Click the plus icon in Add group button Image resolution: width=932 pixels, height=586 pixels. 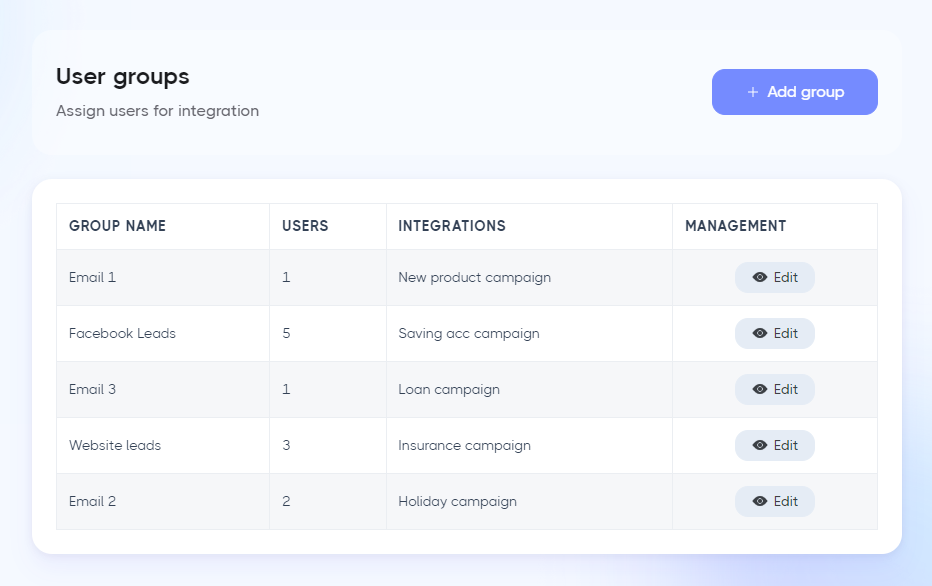pyautogui.click(x=752, y=92)
